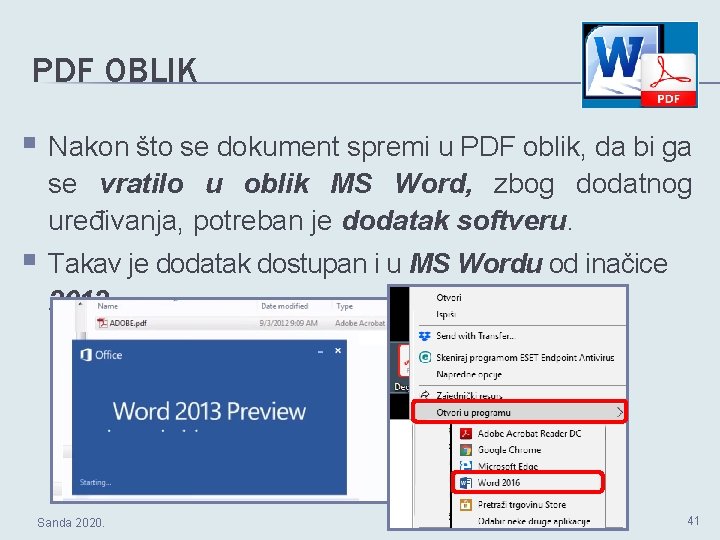Click the Word 2013 Preview title text

[209, 411]
